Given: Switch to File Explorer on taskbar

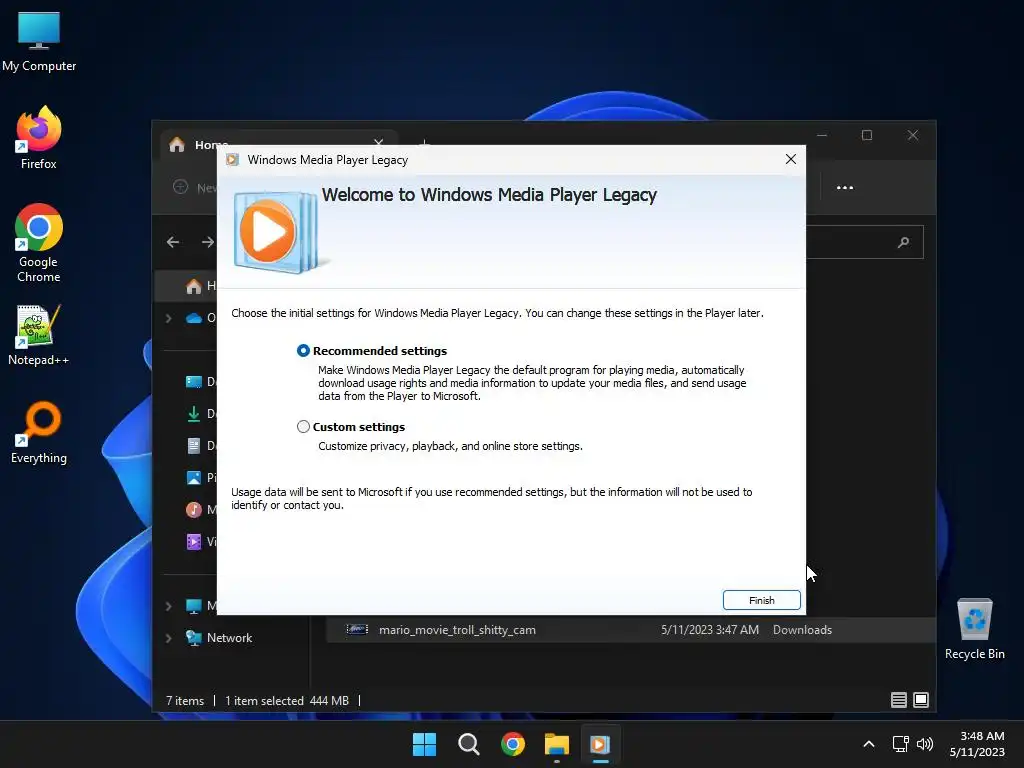Looking at the screenshot, I should (x=557, y=744).
